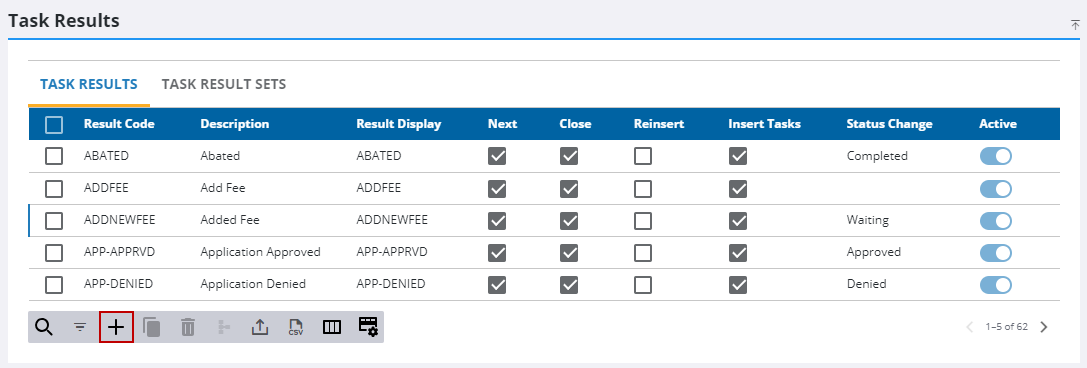Click the copy record icon
This screenshot has width=1087, height=368.
[x=152, y=327]
